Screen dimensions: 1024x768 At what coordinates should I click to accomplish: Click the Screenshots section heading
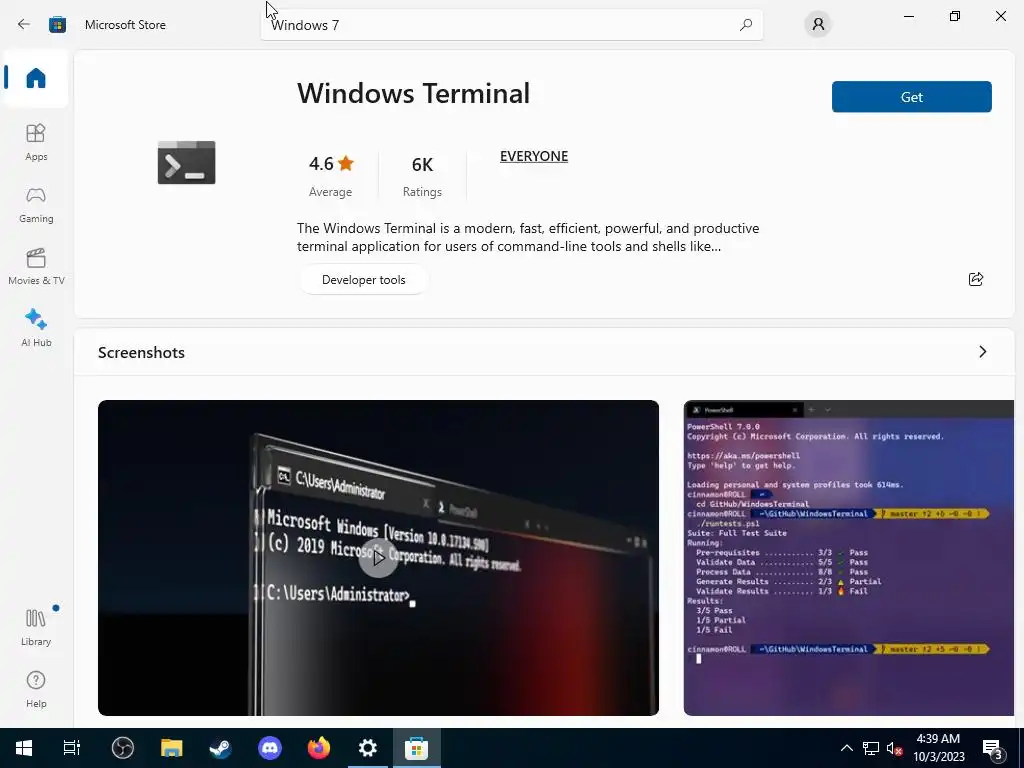(x=141, y=353)
